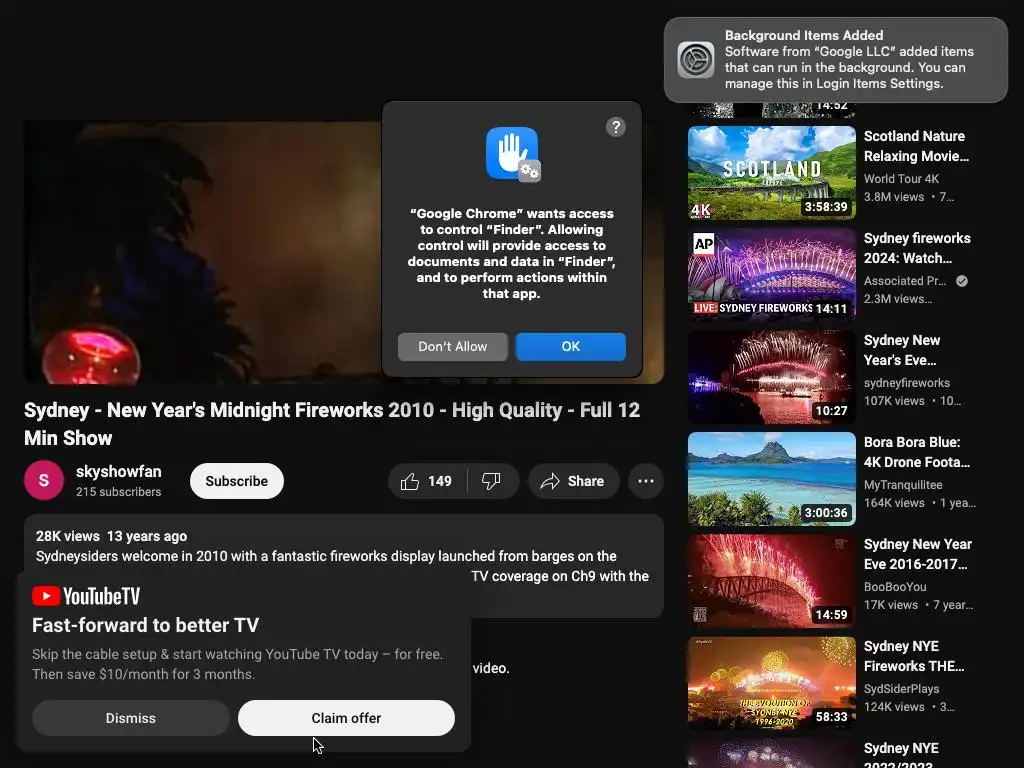Click channel name 'Associated Pr…'

coord(904,281)
